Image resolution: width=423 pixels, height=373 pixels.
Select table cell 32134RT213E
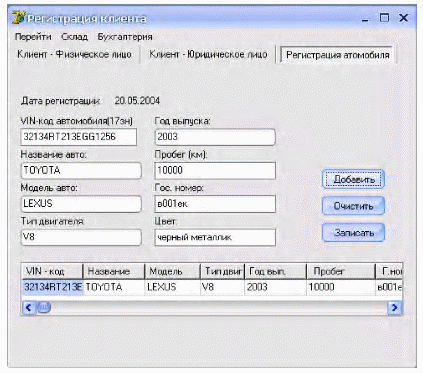(52, 287)
